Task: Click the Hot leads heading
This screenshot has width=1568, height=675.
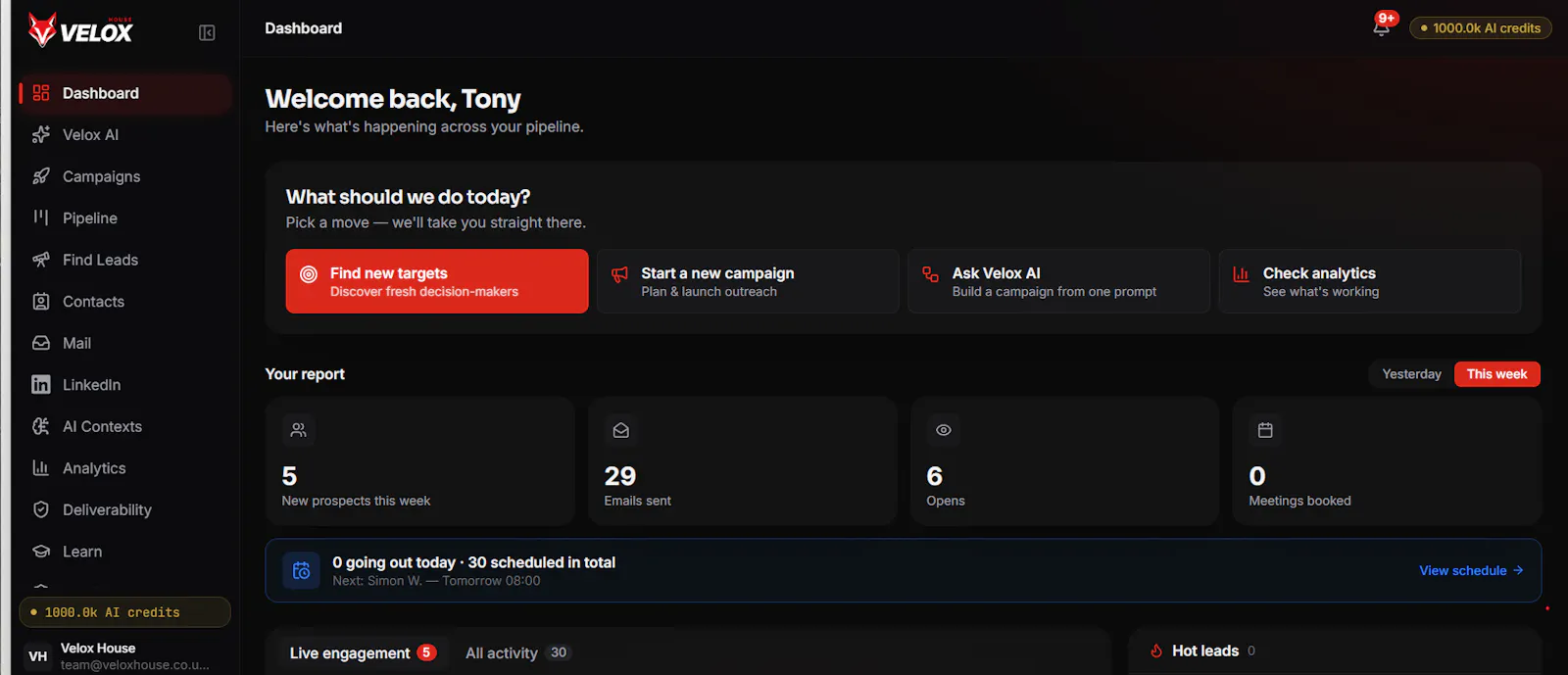Action: 1205,651
